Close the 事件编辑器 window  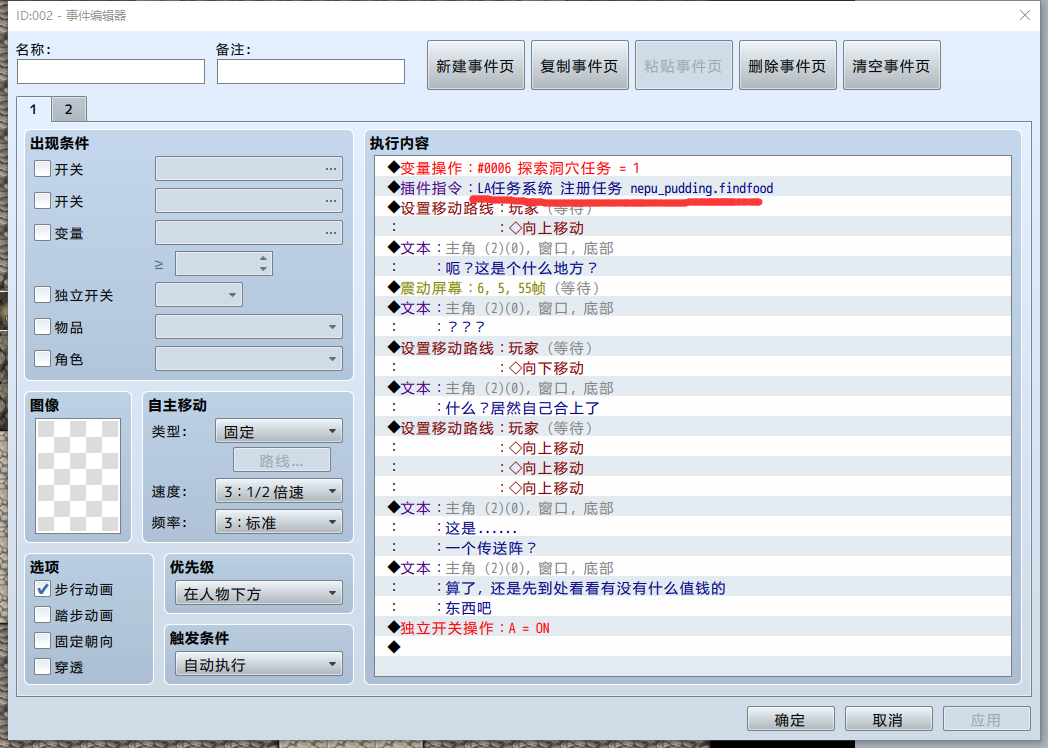tap(1025, 15)
